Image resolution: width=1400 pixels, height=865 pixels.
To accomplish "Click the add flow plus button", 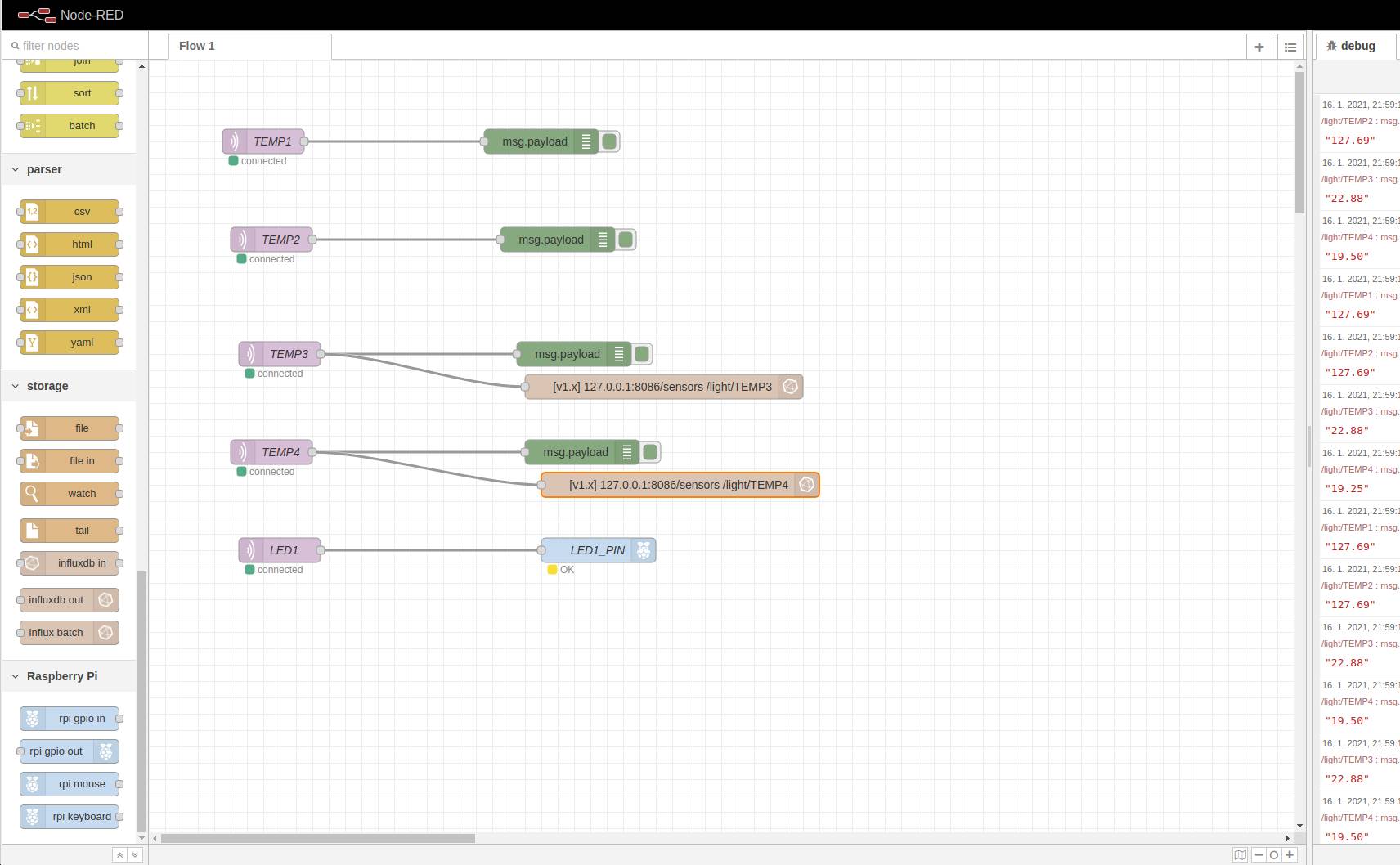I will (x=1259, y=47).
